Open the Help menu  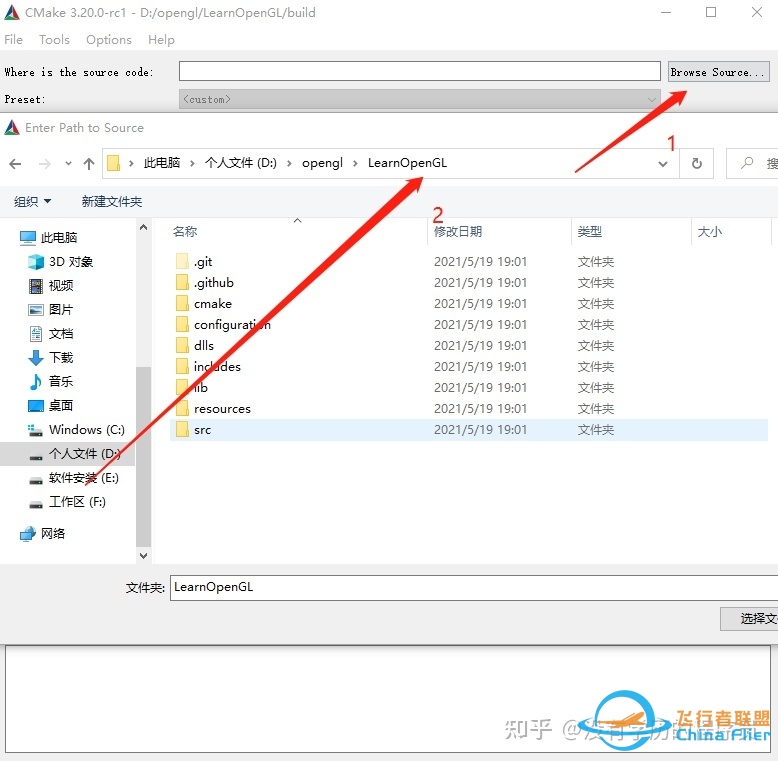pos(161,40)
